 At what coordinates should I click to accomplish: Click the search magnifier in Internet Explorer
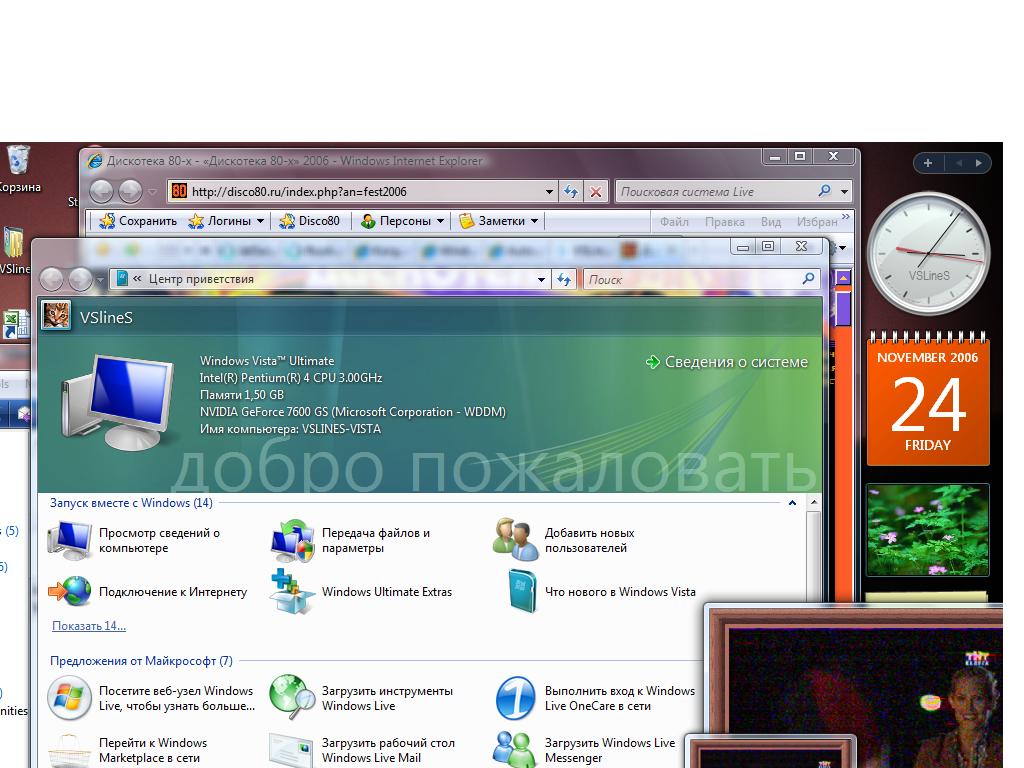point(824,191)
